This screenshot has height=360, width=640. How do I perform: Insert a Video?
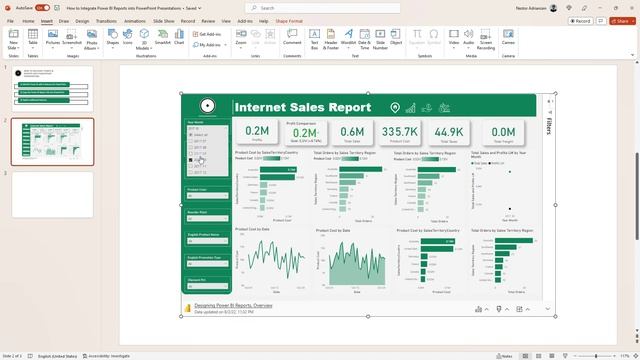(x=453, y=40)
